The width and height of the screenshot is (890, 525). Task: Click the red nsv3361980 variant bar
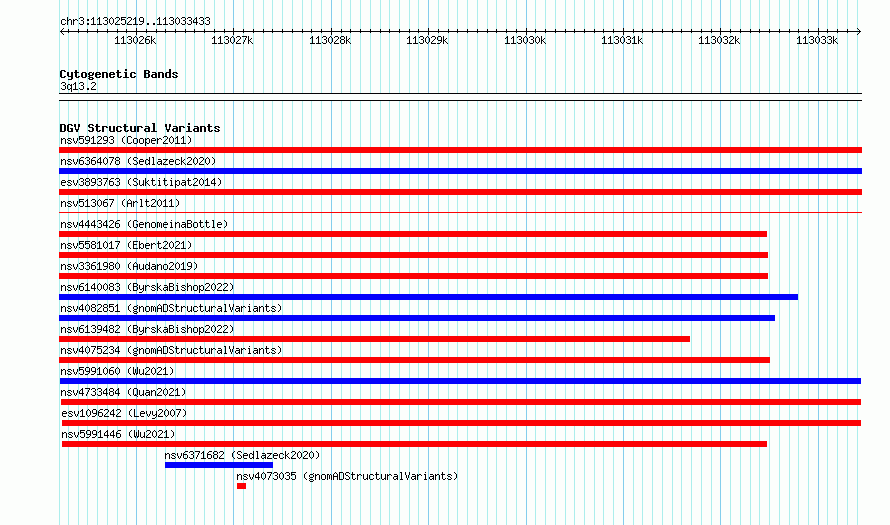414,276
